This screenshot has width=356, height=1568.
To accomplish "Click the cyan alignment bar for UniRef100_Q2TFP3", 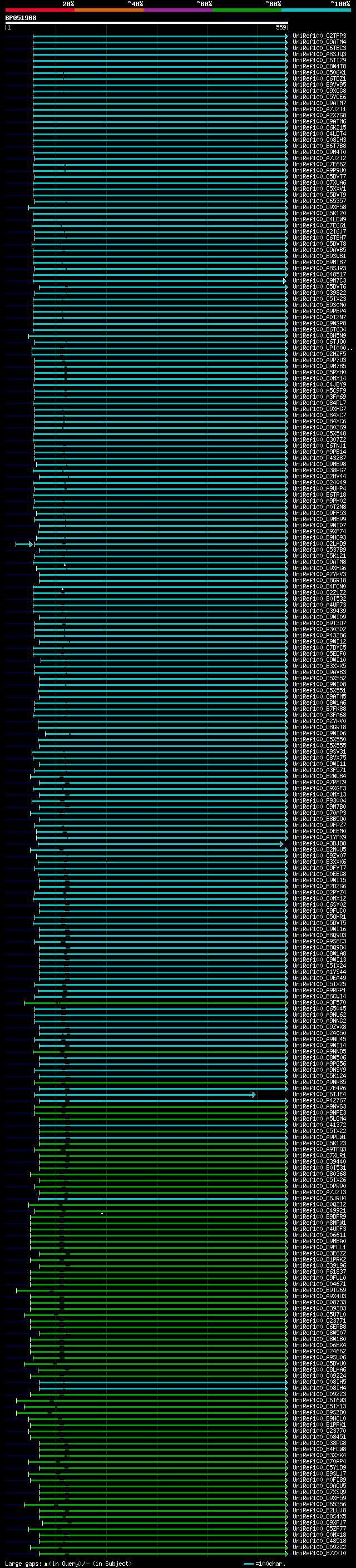I will tap(161, 36).
